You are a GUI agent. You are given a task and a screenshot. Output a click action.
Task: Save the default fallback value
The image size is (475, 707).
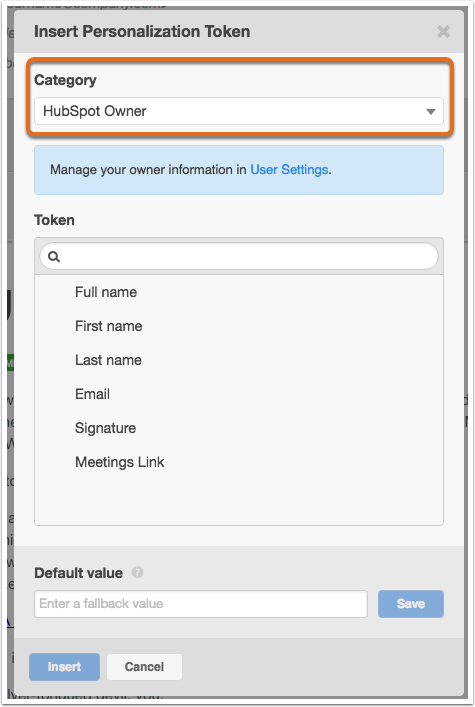pos(410,604)
